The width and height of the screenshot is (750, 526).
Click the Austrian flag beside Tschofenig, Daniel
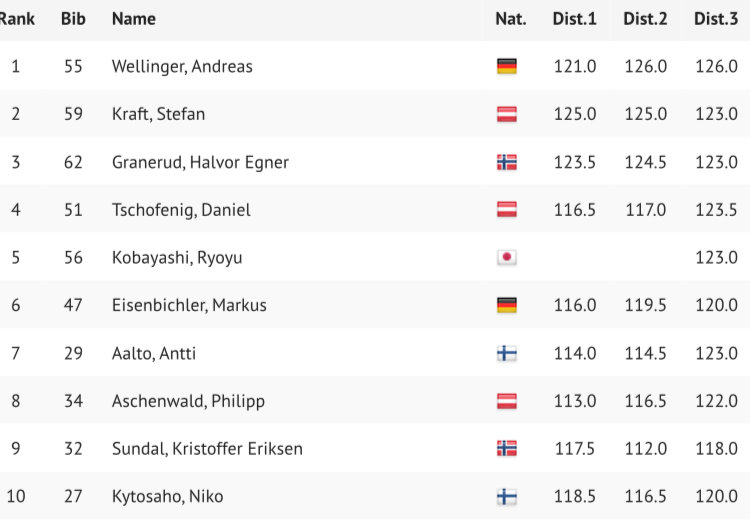[x=506, y=210]
